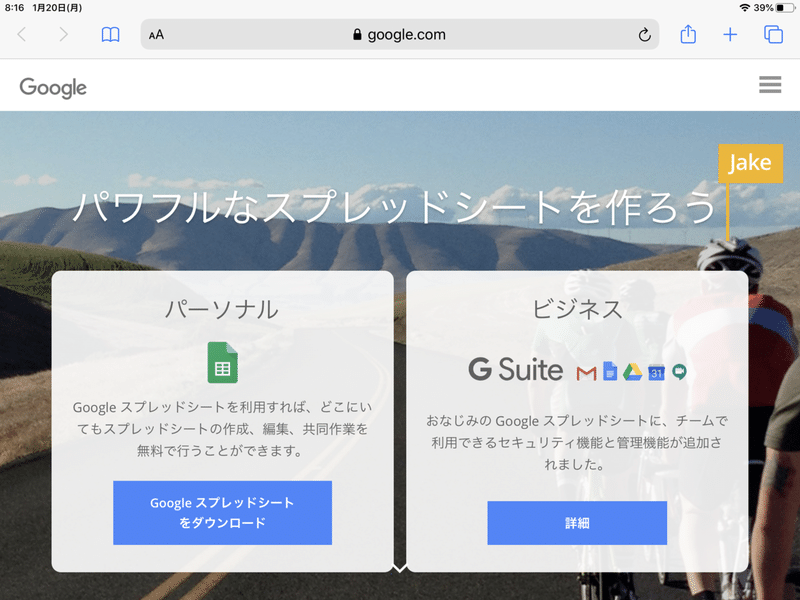Tap the AA reader view button
Screen dimensions: 800x600
coord(156,35)
